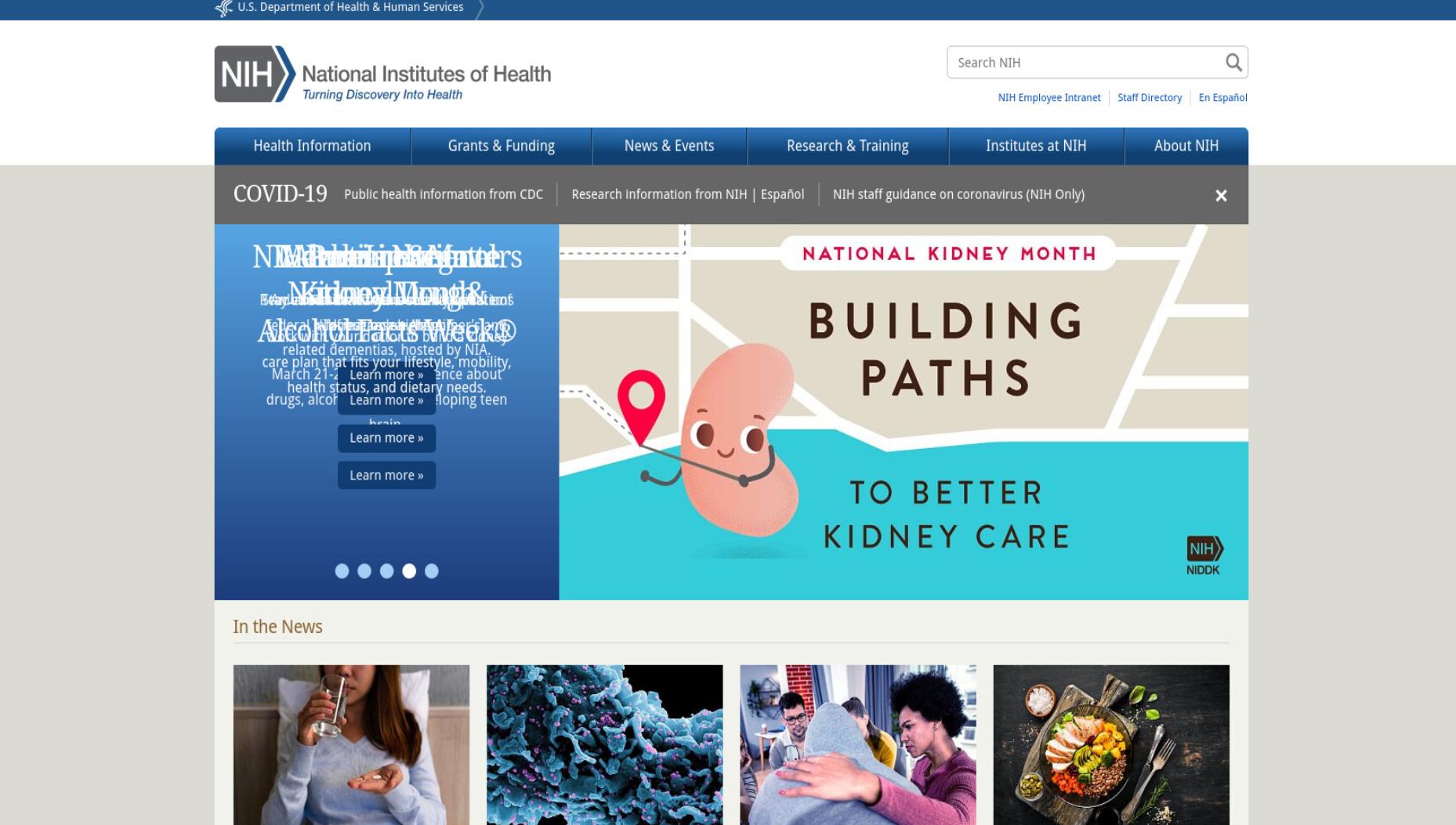The height and width of the screenshot is (825, 1456).
Task: Open news image of healthy food bowl
Action: (1111, 744)
